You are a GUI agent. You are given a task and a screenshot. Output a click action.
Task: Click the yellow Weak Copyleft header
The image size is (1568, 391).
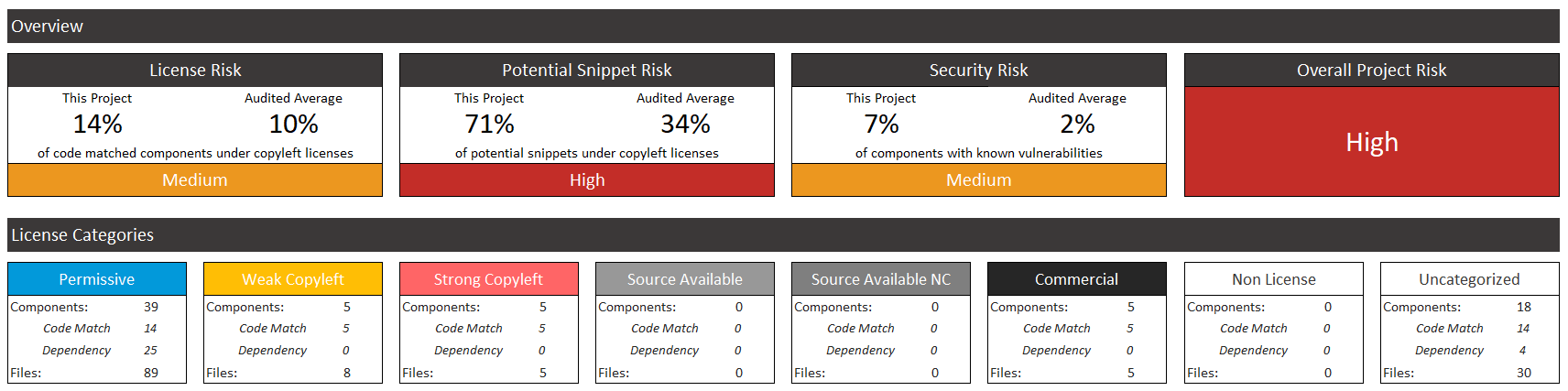tap(293, 279)
